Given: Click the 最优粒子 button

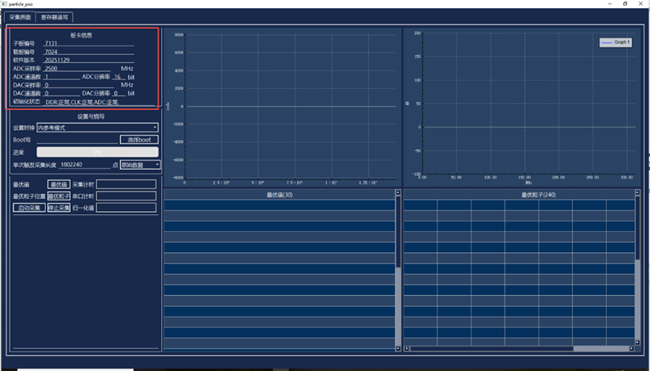Looking at the screenshot, I should [x=58, y=196].
